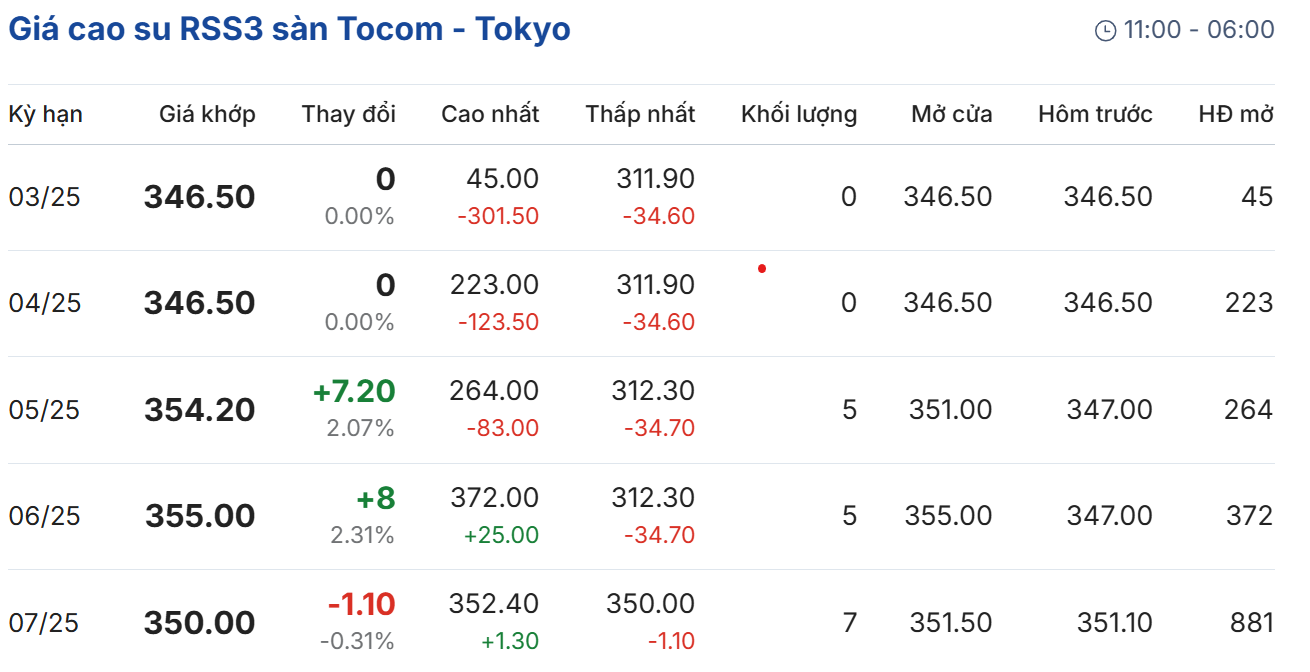1310x672 pixels.
Task: Click the +7.20 change value
Action: (x=354, y=391)
